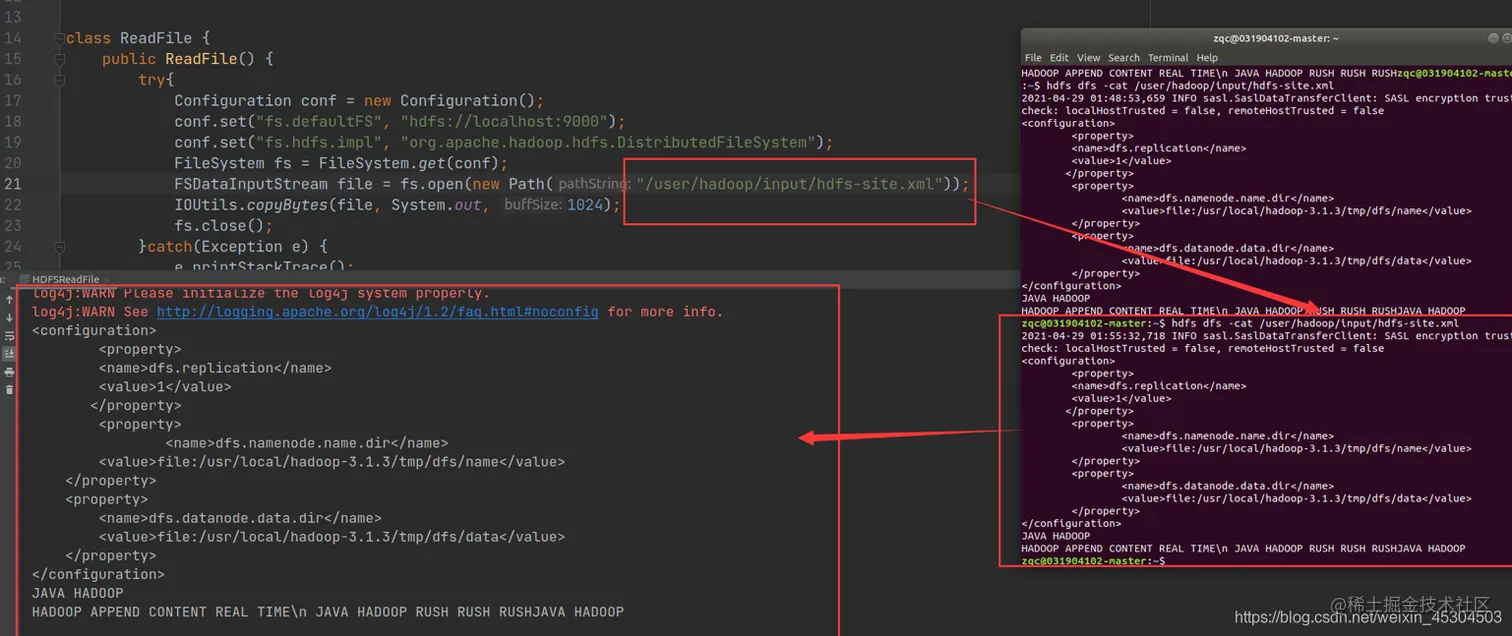This screenshot has height=636, width=1512.
Task: Click the "fs.hdfs.impl" string in the editor
Action: pos(317,142)
